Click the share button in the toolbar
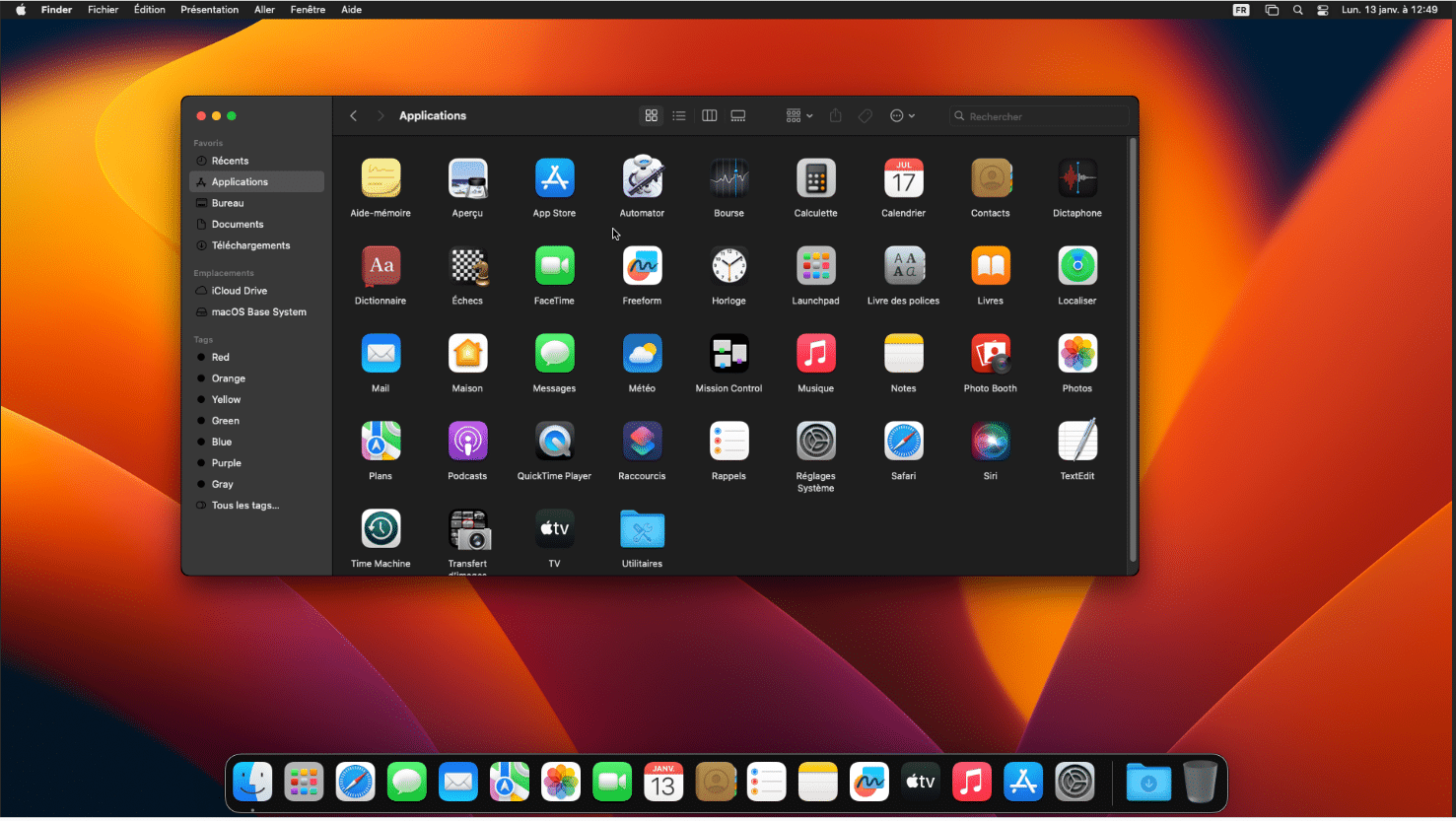Image resolution: width=1456 pixels, height=821 pixels. coord(834,115)
